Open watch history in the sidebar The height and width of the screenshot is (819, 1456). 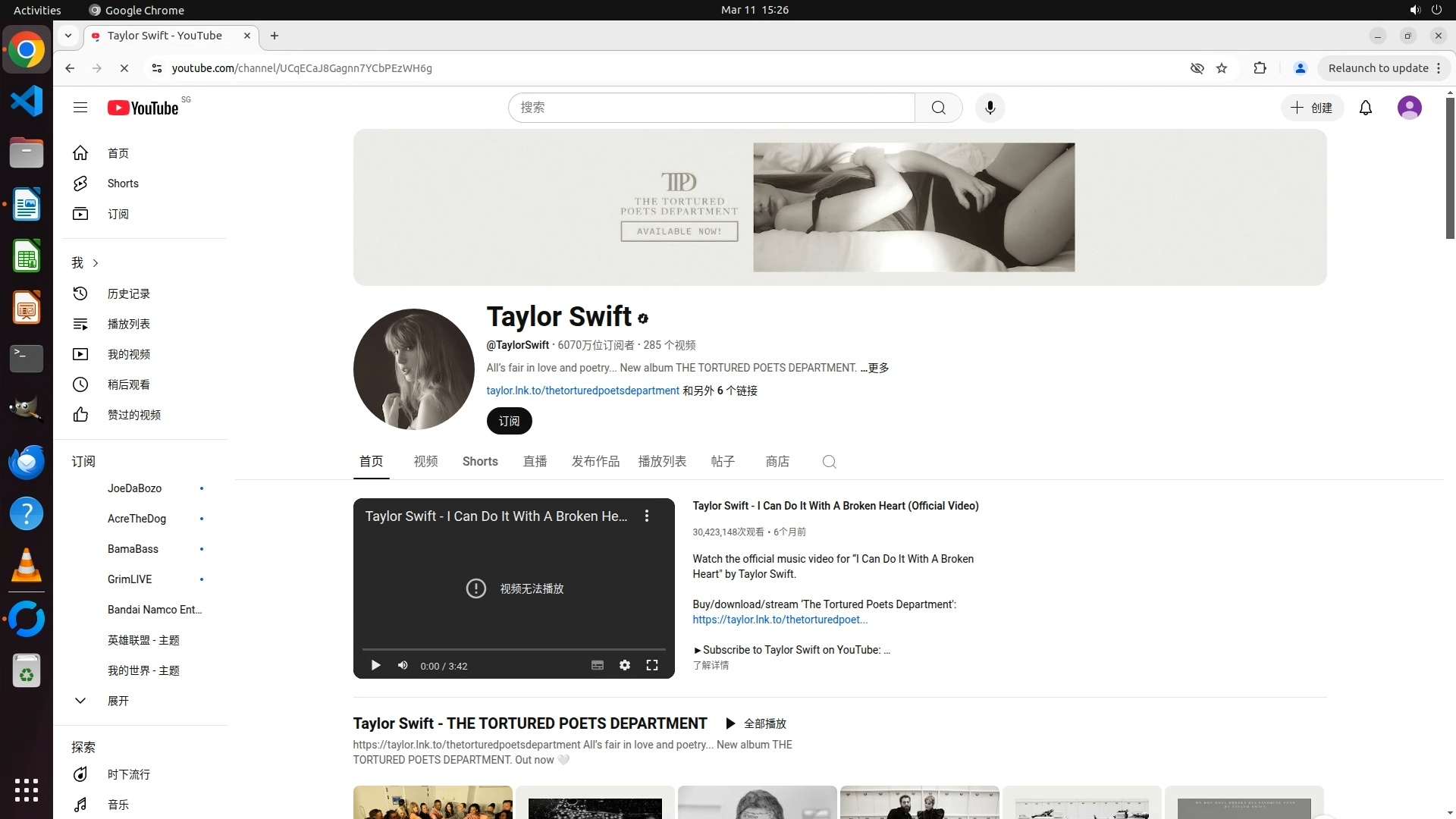128,293
